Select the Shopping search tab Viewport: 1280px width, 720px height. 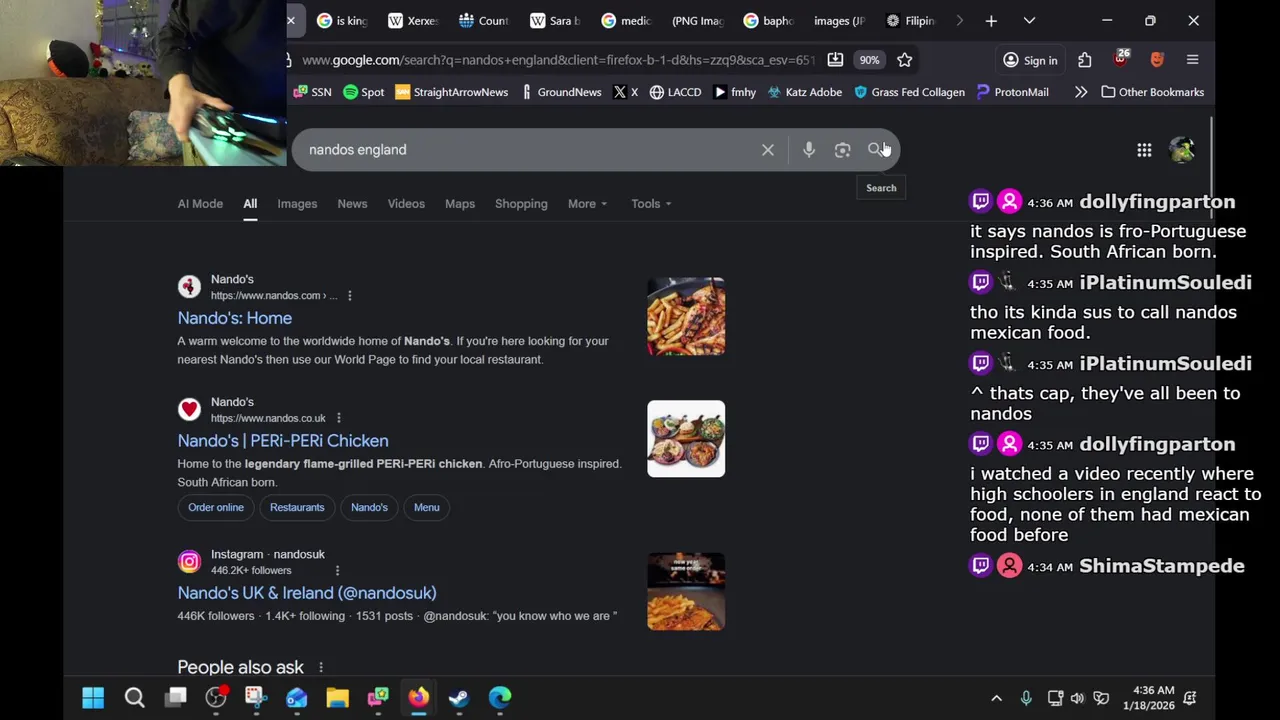pyautogui.click(x=521, y=204)
